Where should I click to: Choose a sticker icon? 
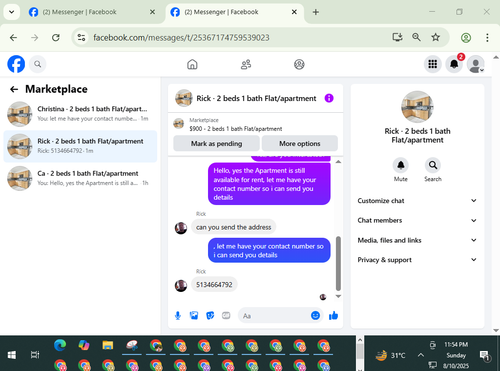(x=210, y=315)
